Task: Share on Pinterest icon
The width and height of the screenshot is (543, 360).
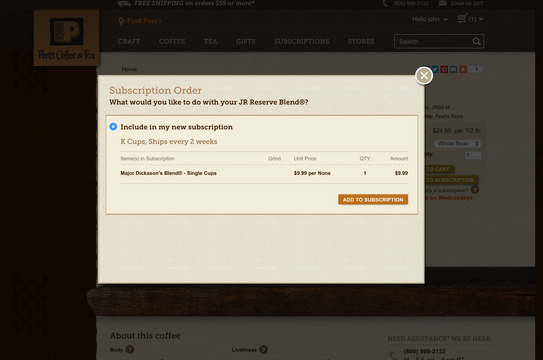Action: [444, 70]
